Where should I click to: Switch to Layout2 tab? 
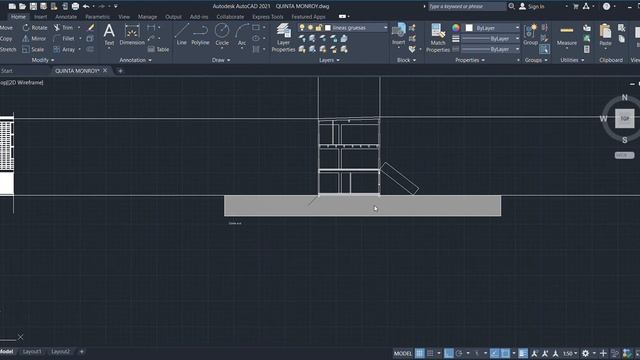[60, 351]
